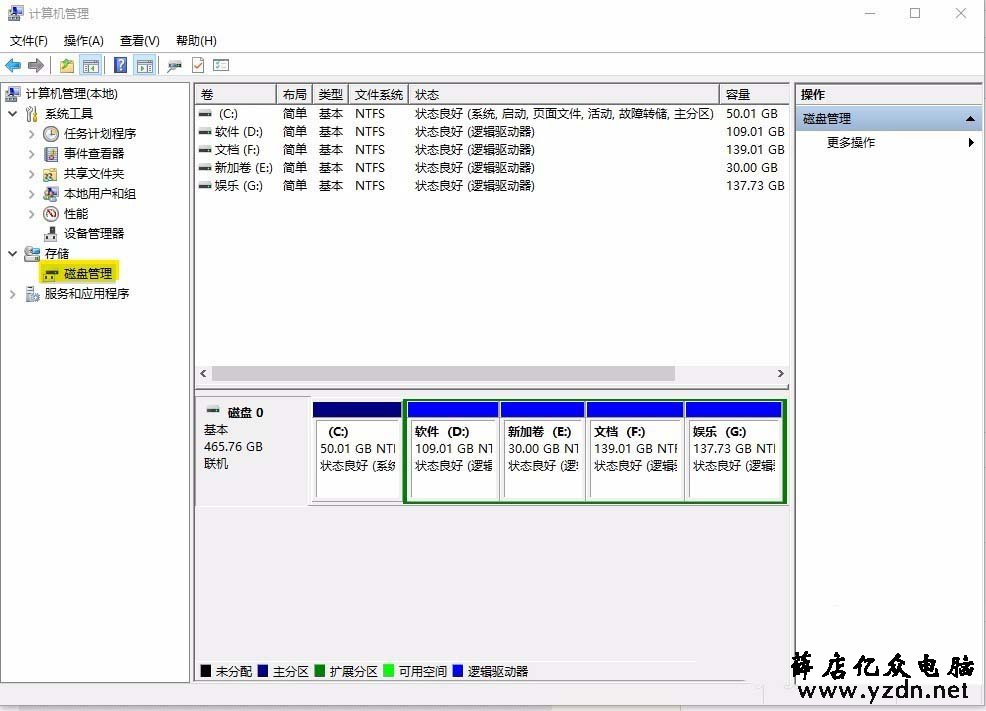
Task: Click the Event Viewer icon
Action: coord(51,153)
